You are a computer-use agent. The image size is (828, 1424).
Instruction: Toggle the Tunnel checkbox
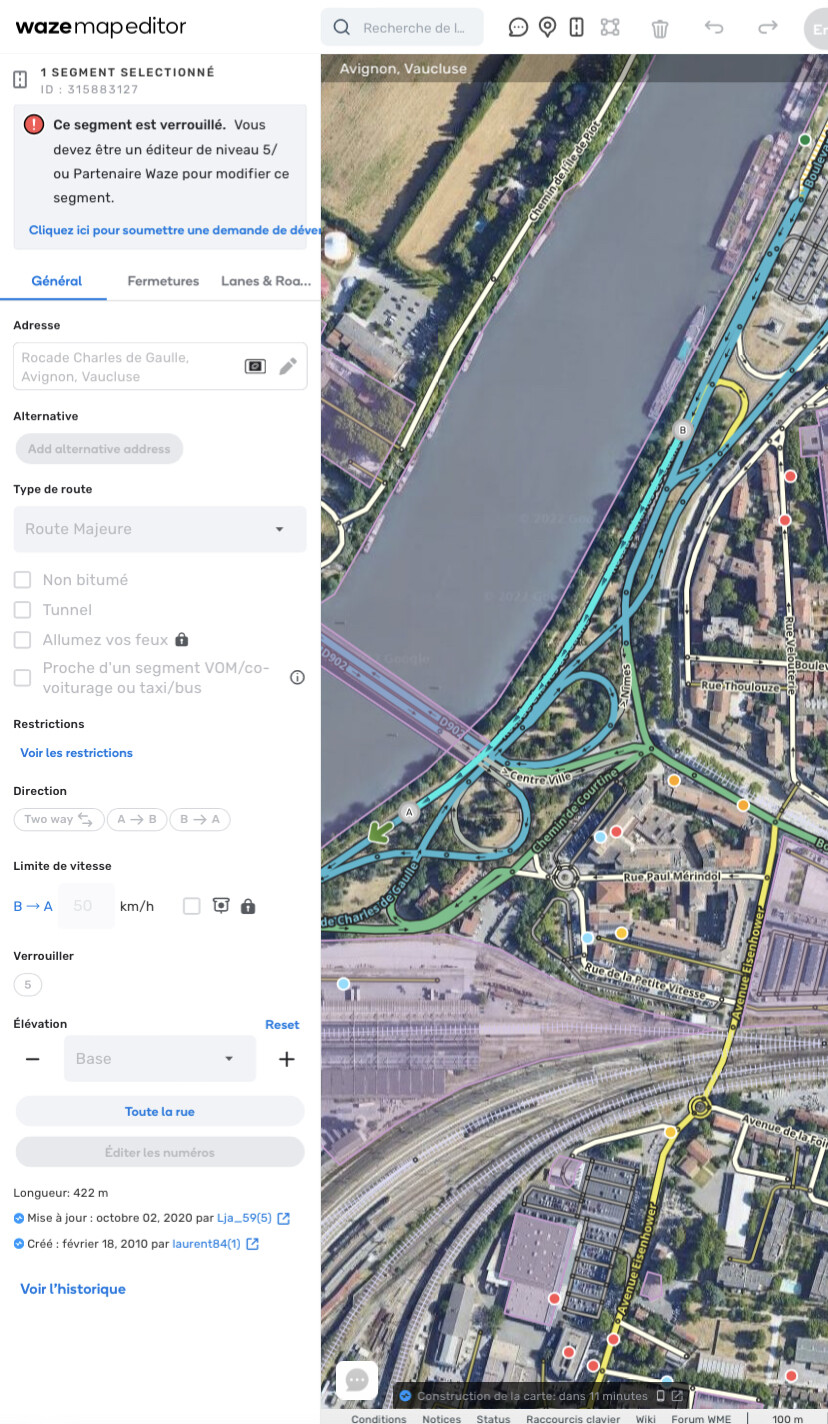click(22, 610)
